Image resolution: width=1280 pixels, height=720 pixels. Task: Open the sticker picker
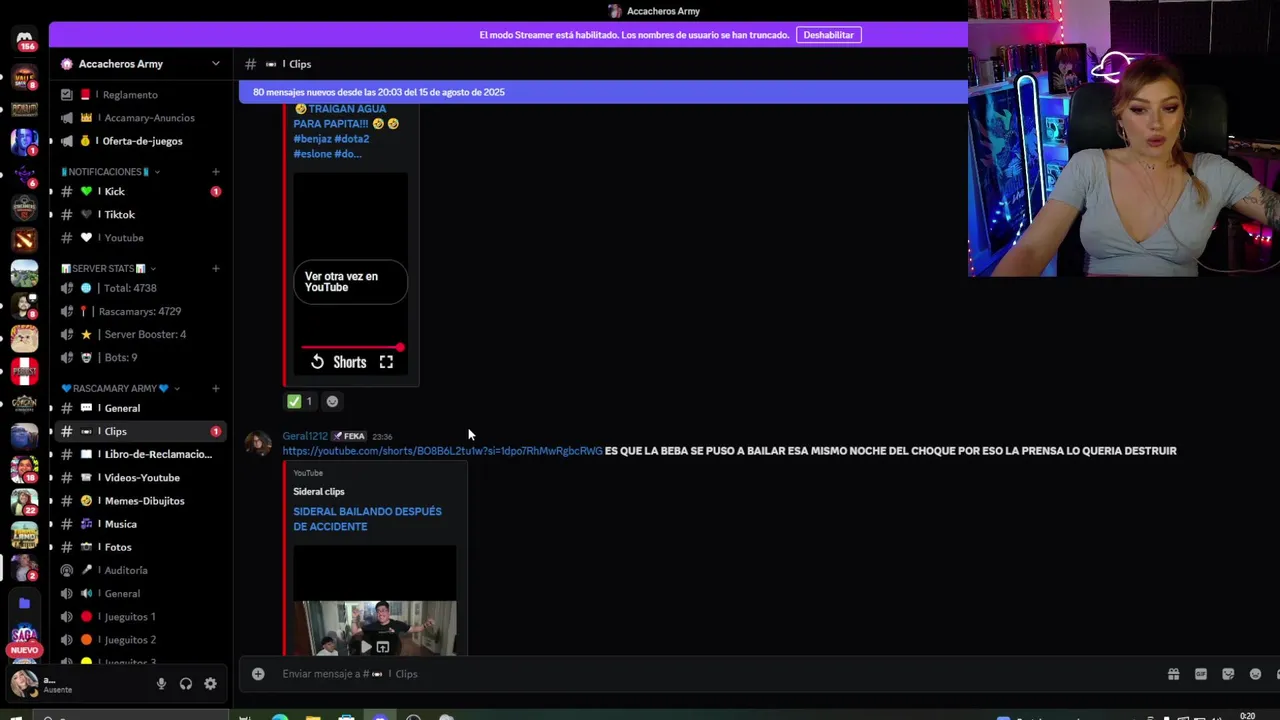click(x=1228, y=674)
